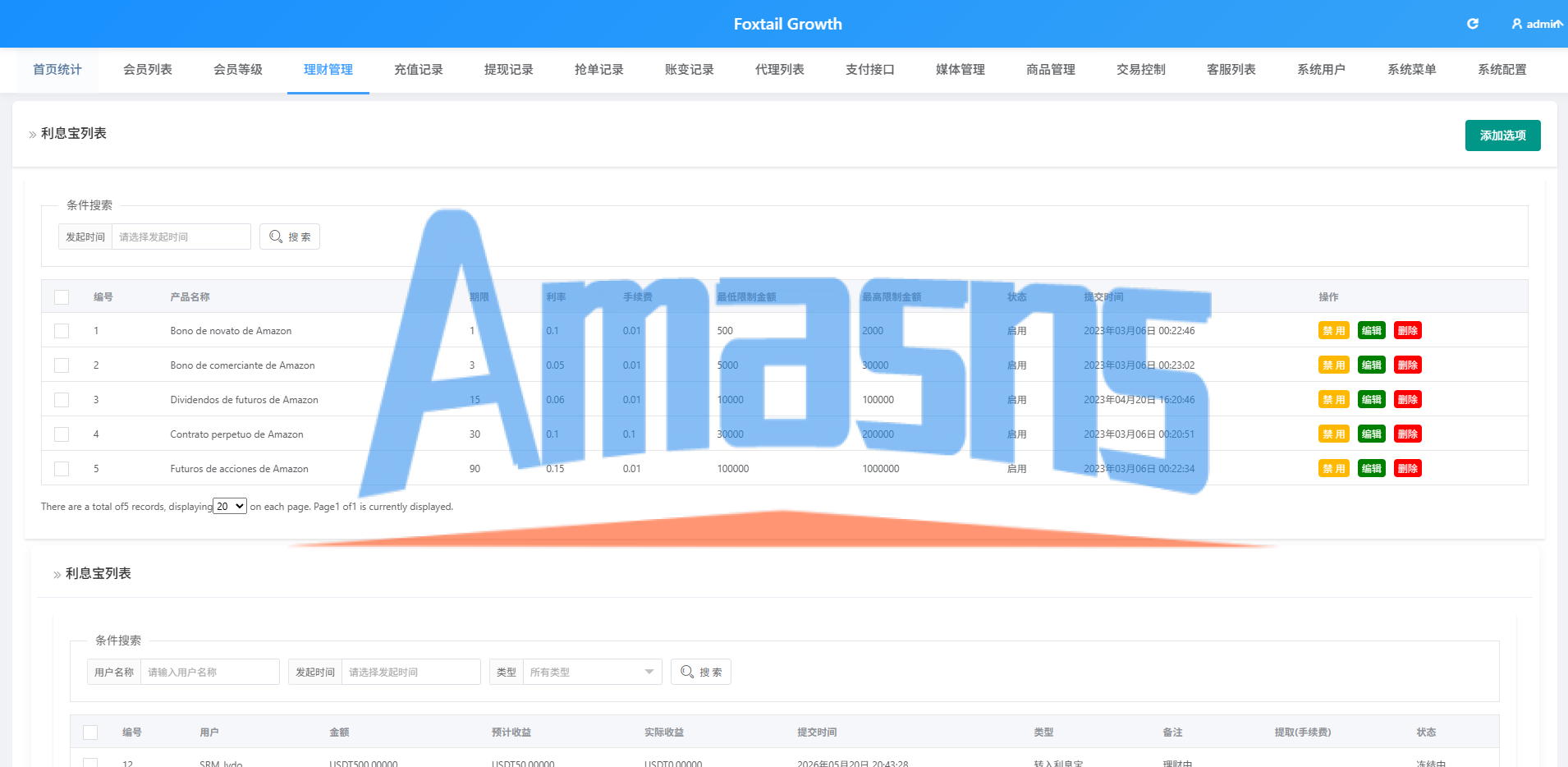Click the magnifier search button beside 发起时间
Viewport: 1568px width, 767px height.
click(x=290, y=237)
